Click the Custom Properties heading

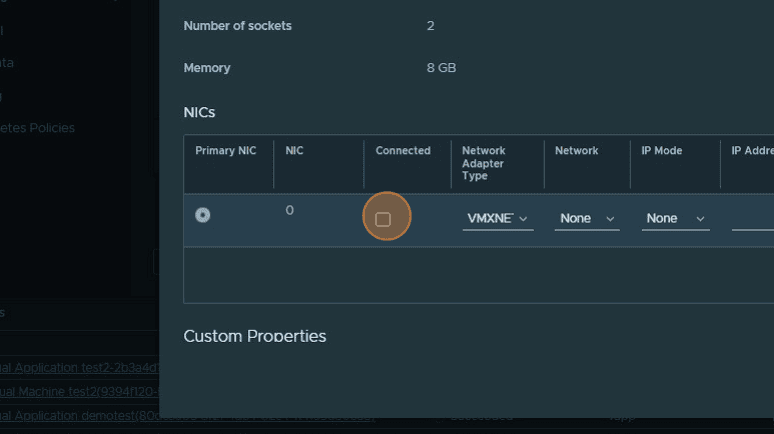255,336
